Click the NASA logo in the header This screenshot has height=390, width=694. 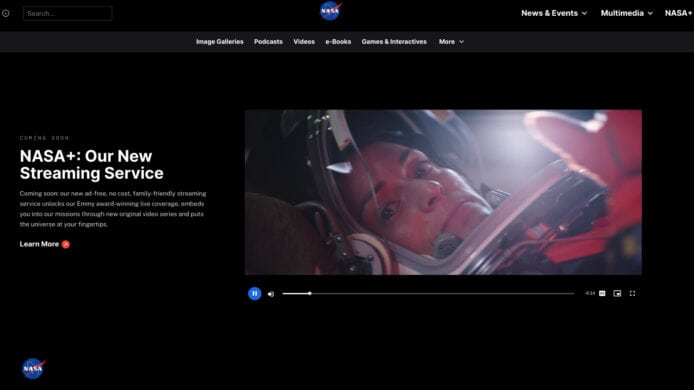[331, 11]
